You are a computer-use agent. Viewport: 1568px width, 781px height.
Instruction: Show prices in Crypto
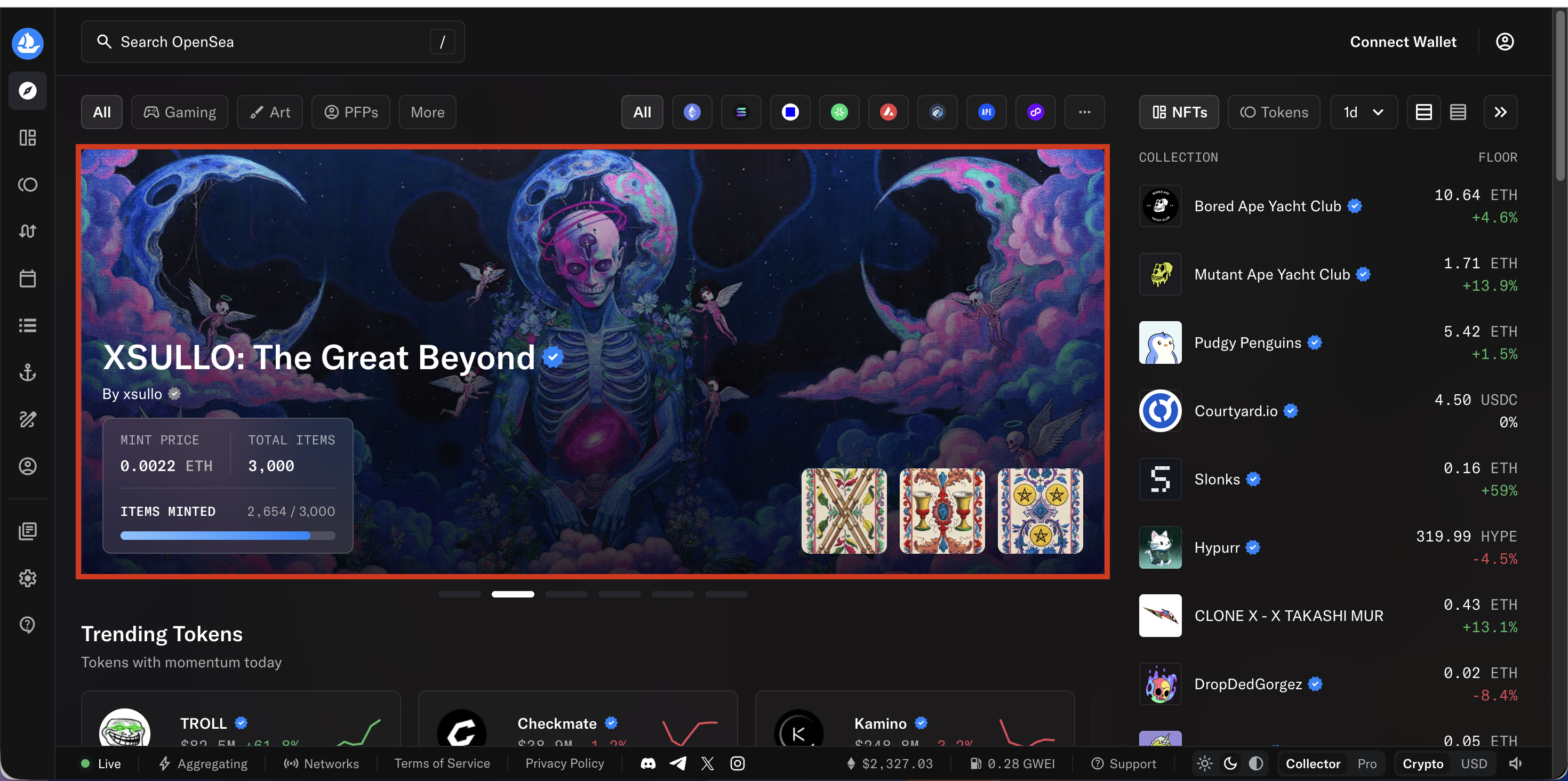pos(1422,764)
